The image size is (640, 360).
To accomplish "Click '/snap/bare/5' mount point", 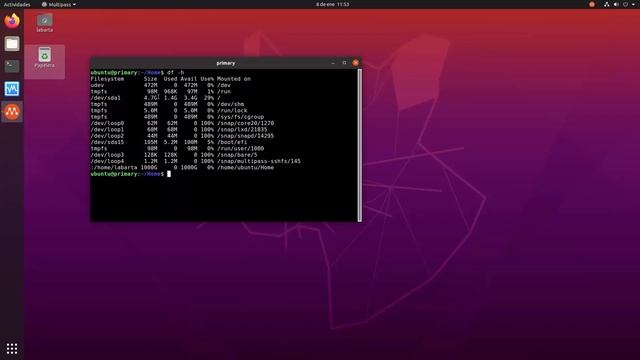I will tap(237, 155).
